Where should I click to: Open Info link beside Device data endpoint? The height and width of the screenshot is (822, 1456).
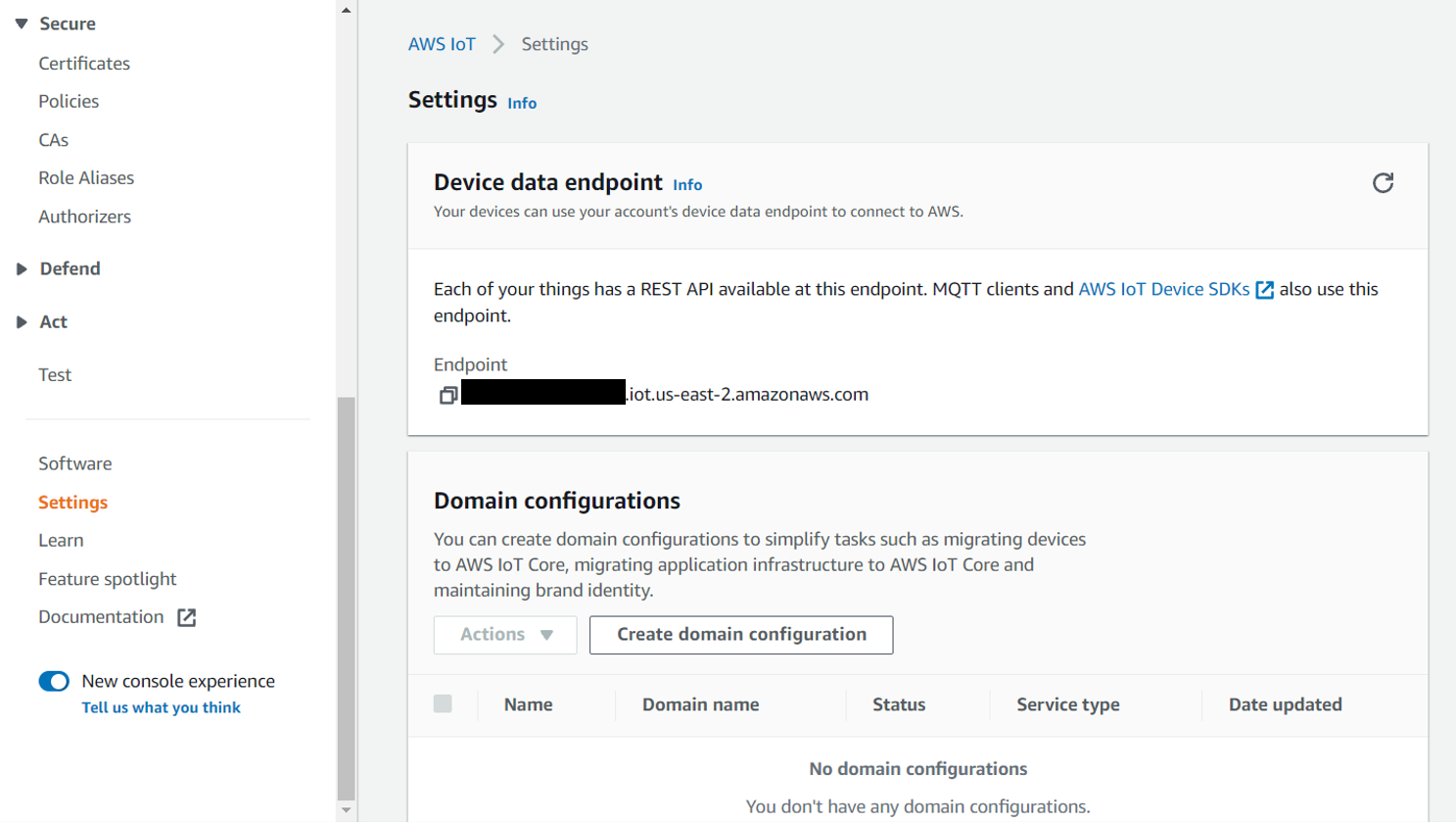(x=687, y=184)
